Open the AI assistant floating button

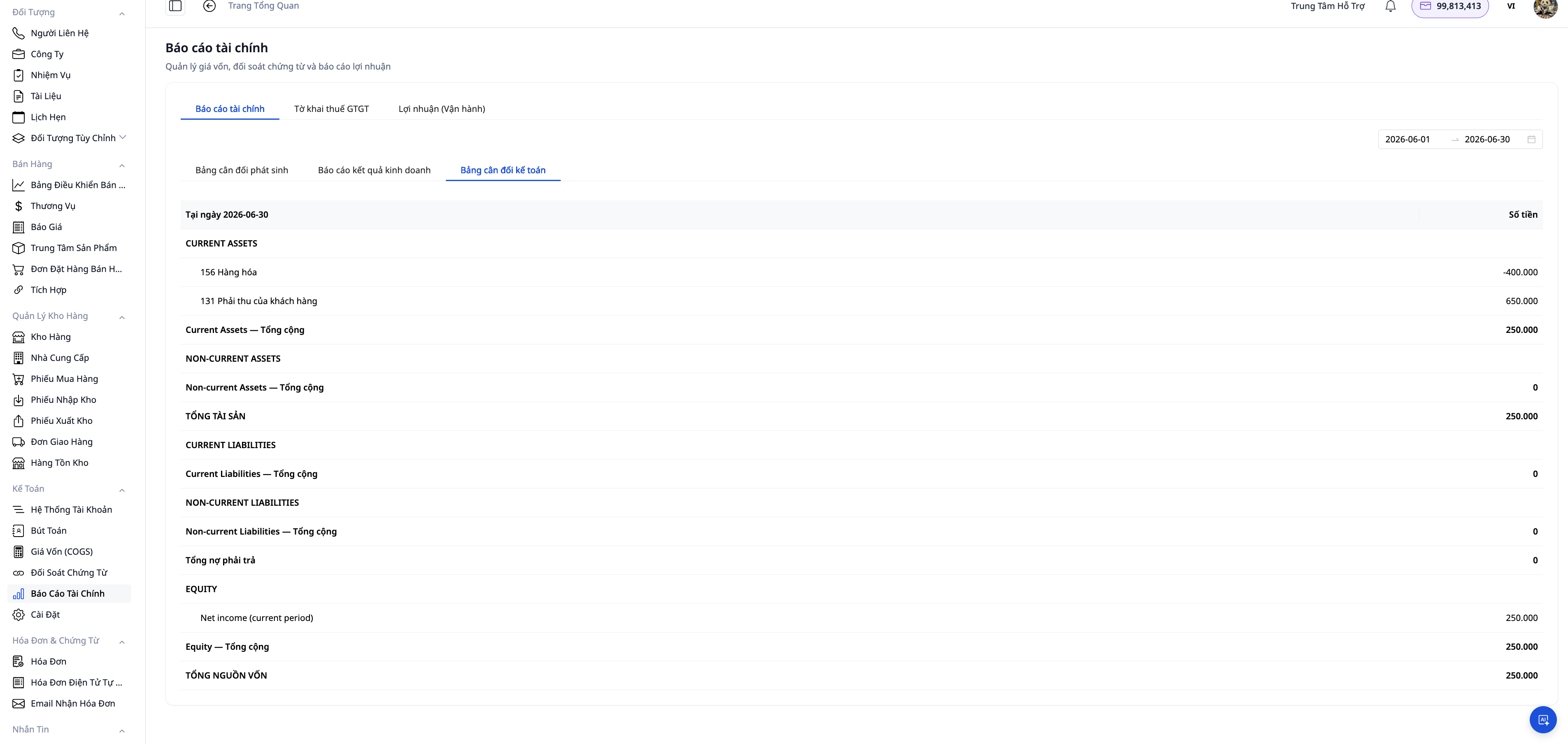pyautogui.click(x=1543, y=720)
